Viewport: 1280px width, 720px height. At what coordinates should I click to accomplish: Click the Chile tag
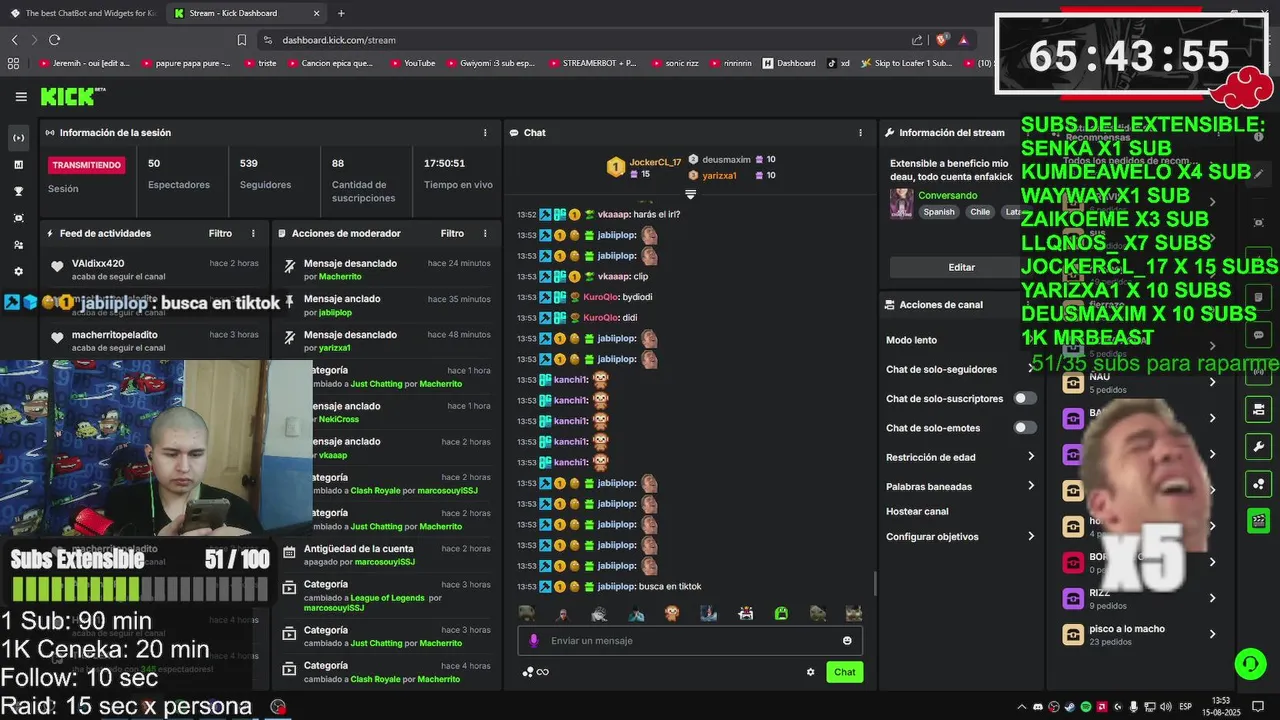coord(980,212)
